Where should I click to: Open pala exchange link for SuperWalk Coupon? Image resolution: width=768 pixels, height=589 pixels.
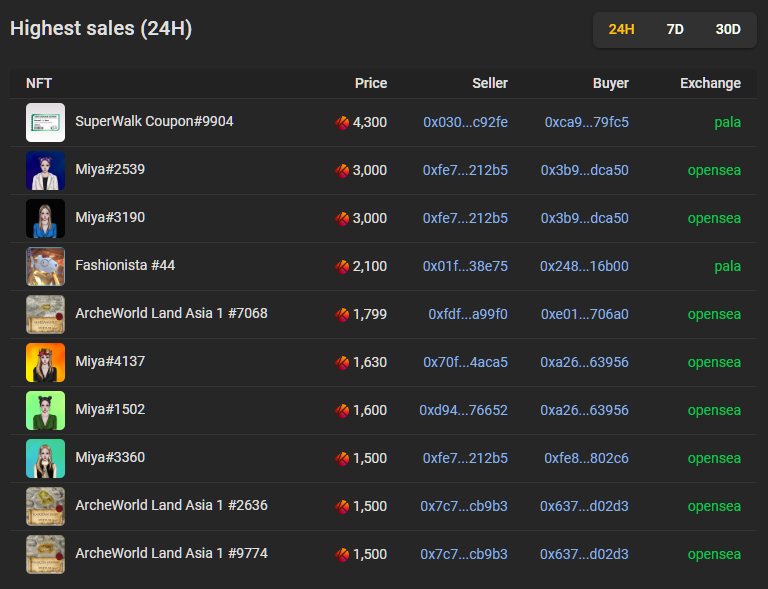tap(727, 122)
